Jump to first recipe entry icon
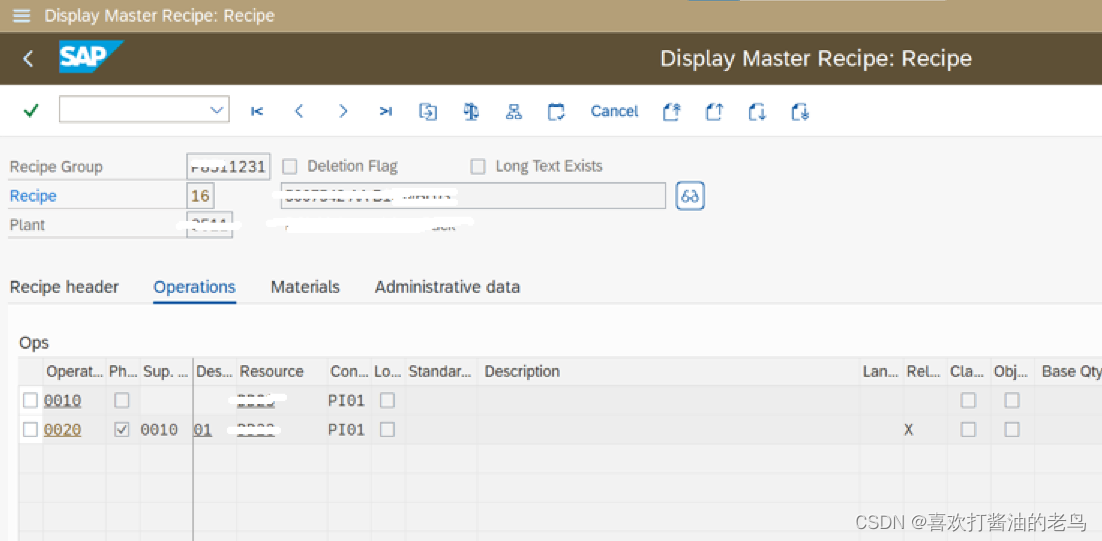This screenshot has width=1102, height=541. (x=257, y=111)
